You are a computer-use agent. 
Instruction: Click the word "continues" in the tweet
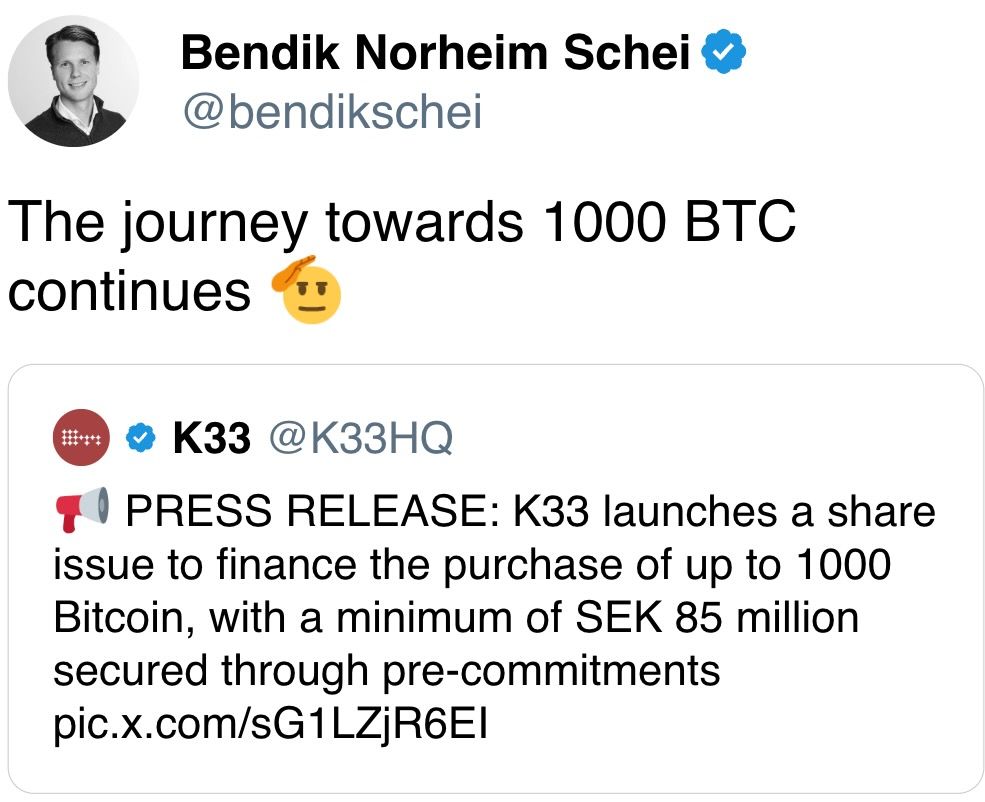130,290
